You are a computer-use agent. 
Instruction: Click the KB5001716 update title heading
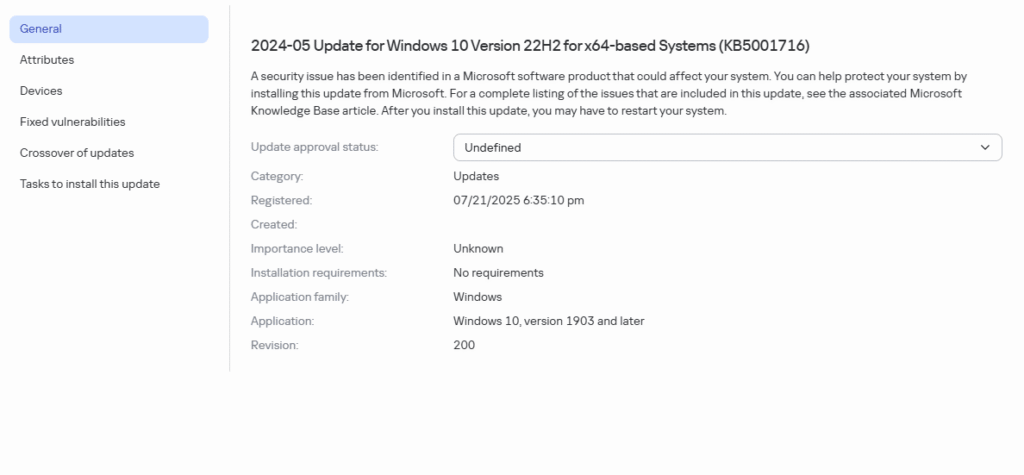[x=530, y=46]
